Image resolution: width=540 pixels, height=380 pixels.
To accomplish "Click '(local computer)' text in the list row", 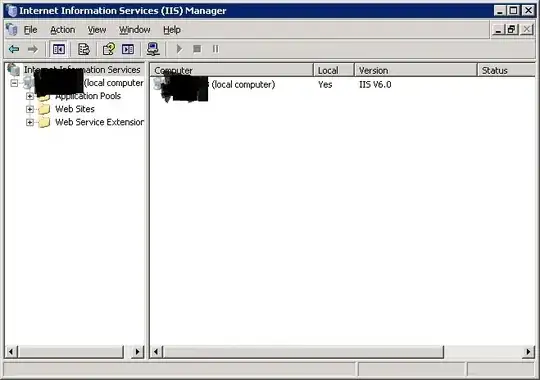I will [x=243, y=84].
